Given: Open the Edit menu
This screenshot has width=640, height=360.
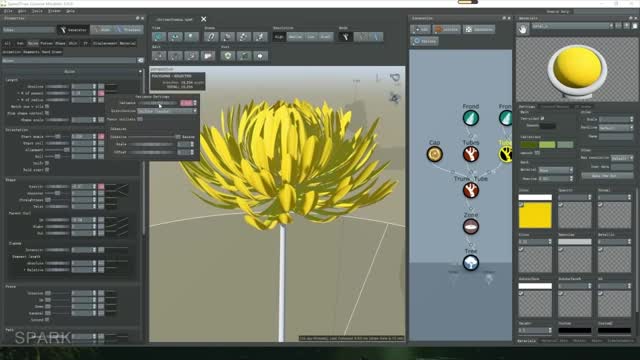Looking at the screenshot, I should tap(22, 11).
